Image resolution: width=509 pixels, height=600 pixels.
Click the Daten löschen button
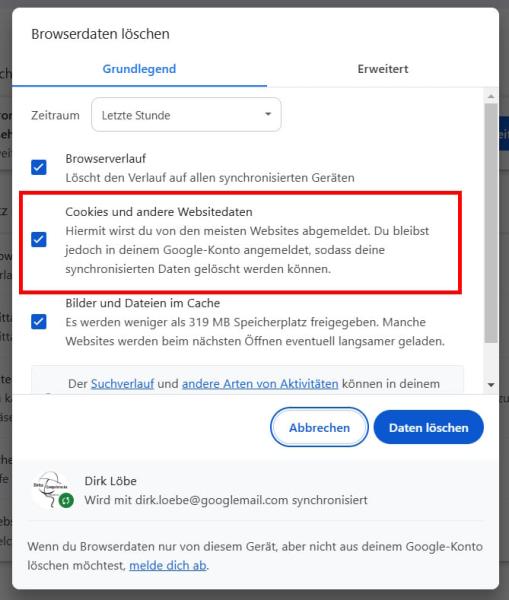tap(429, 427)
